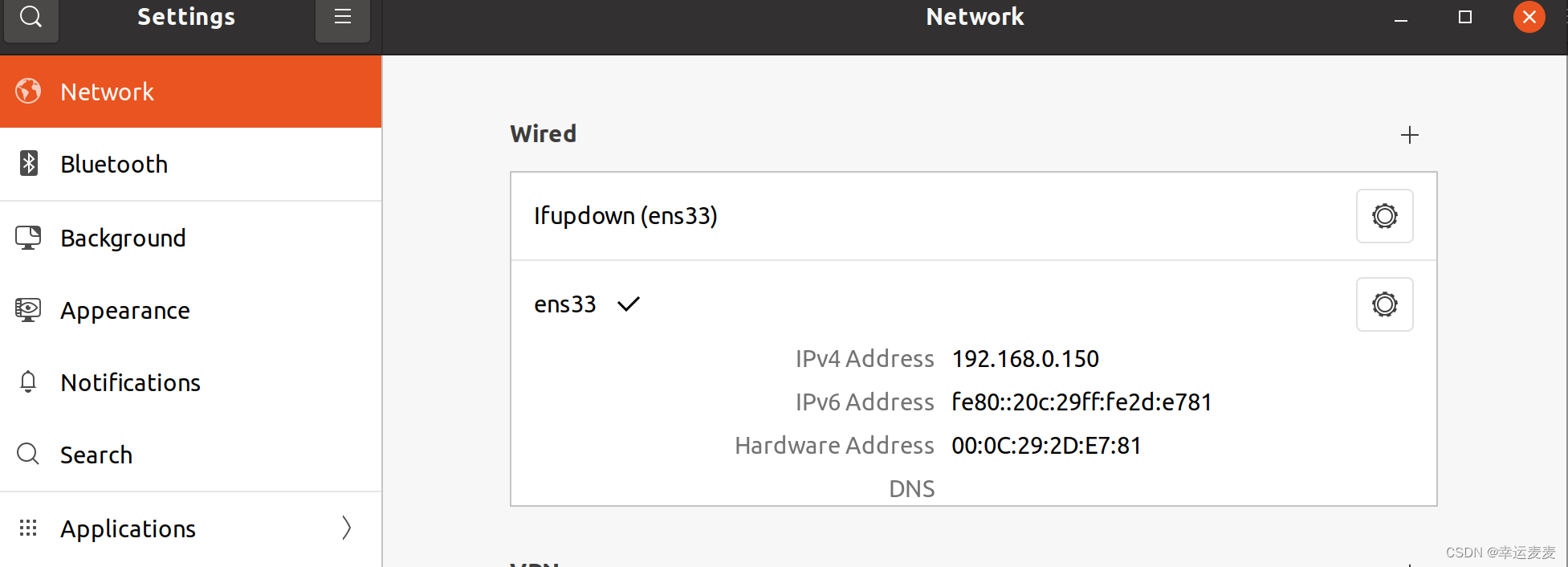Open settings gear for ens33 connection
Viewport: 1568px width, 567px height.
[x=1384, y=304]
